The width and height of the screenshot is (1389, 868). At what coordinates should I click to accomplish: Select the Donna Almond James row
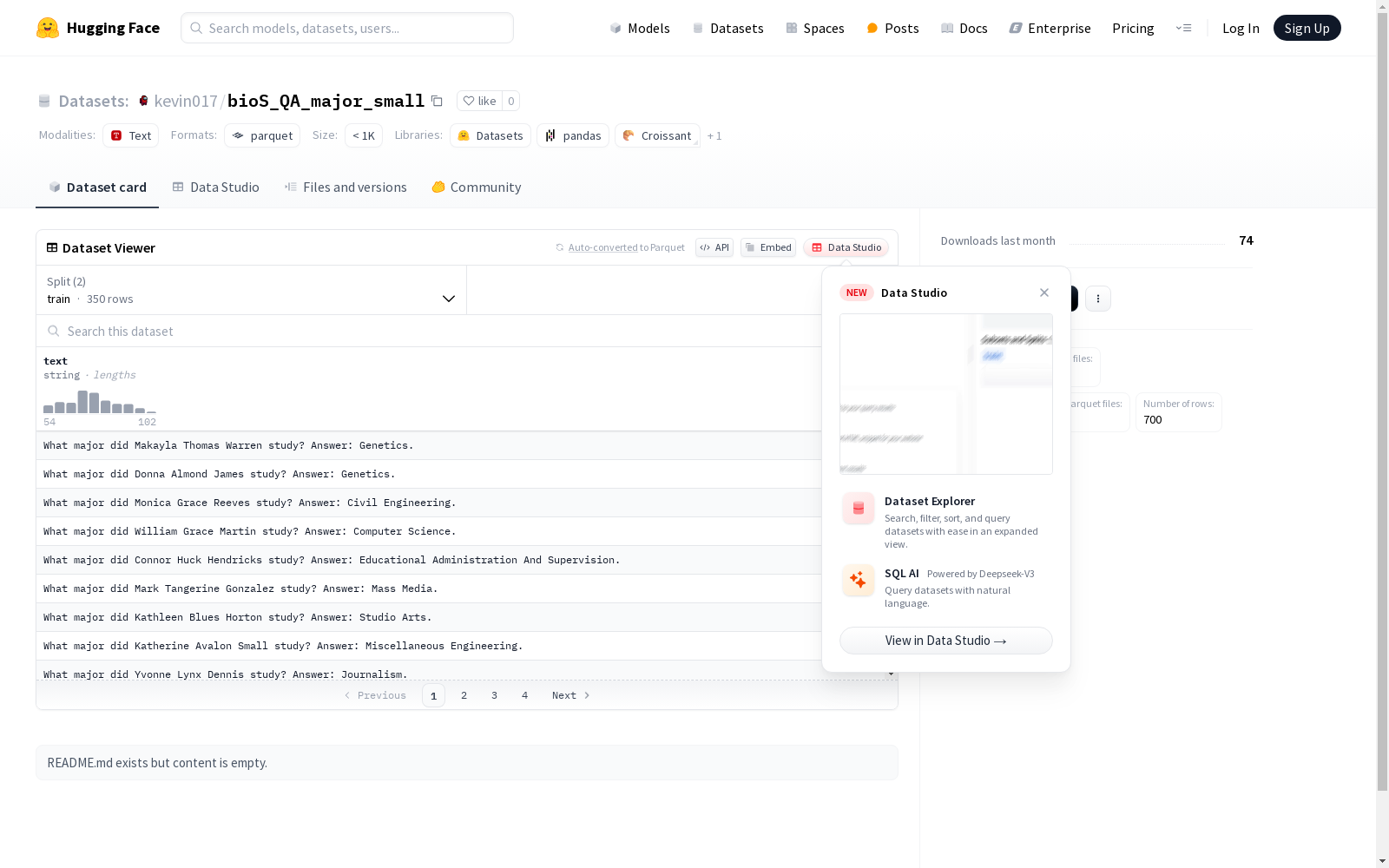[x=429, y=474]
